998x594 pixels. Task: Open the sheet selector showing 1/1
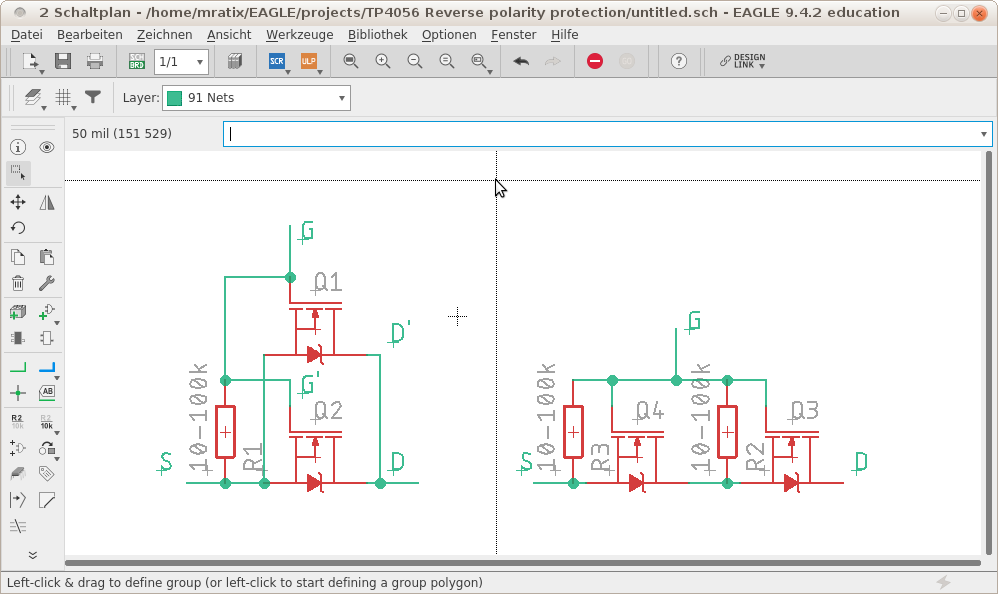pos(181,62)
